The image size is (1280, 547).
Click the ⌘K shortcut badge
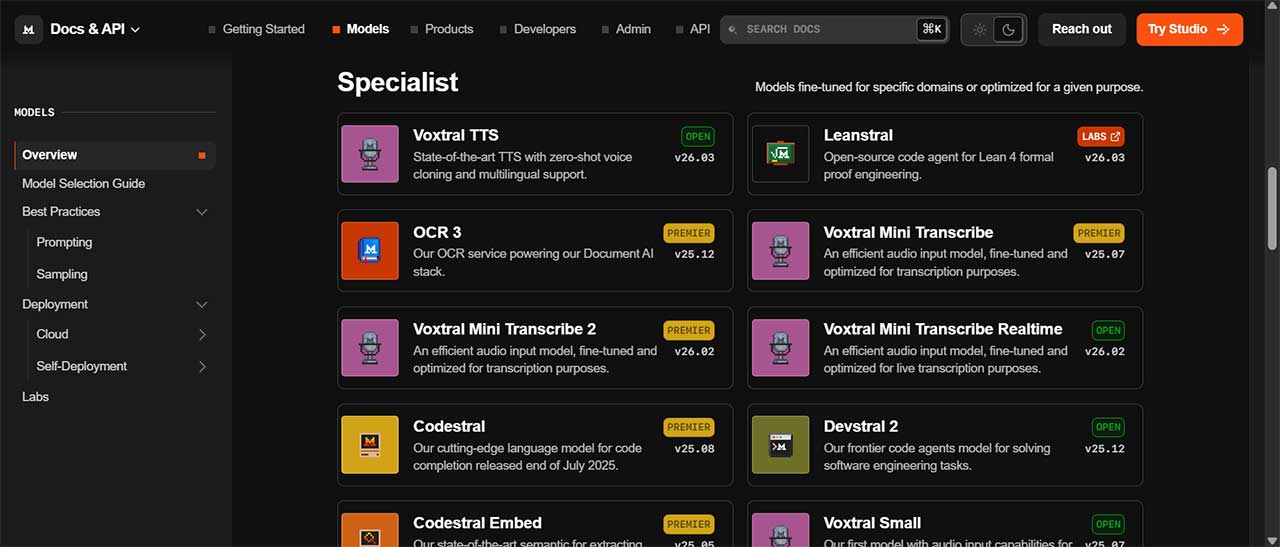coord(932,29)
